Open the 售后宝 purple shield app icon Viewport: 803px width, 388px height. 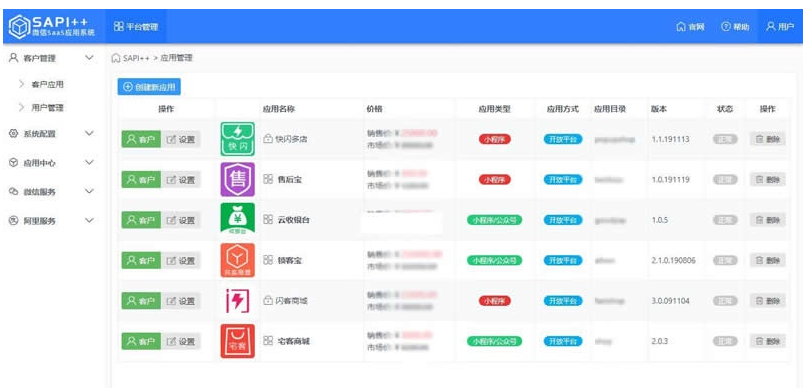click(237, 179)
